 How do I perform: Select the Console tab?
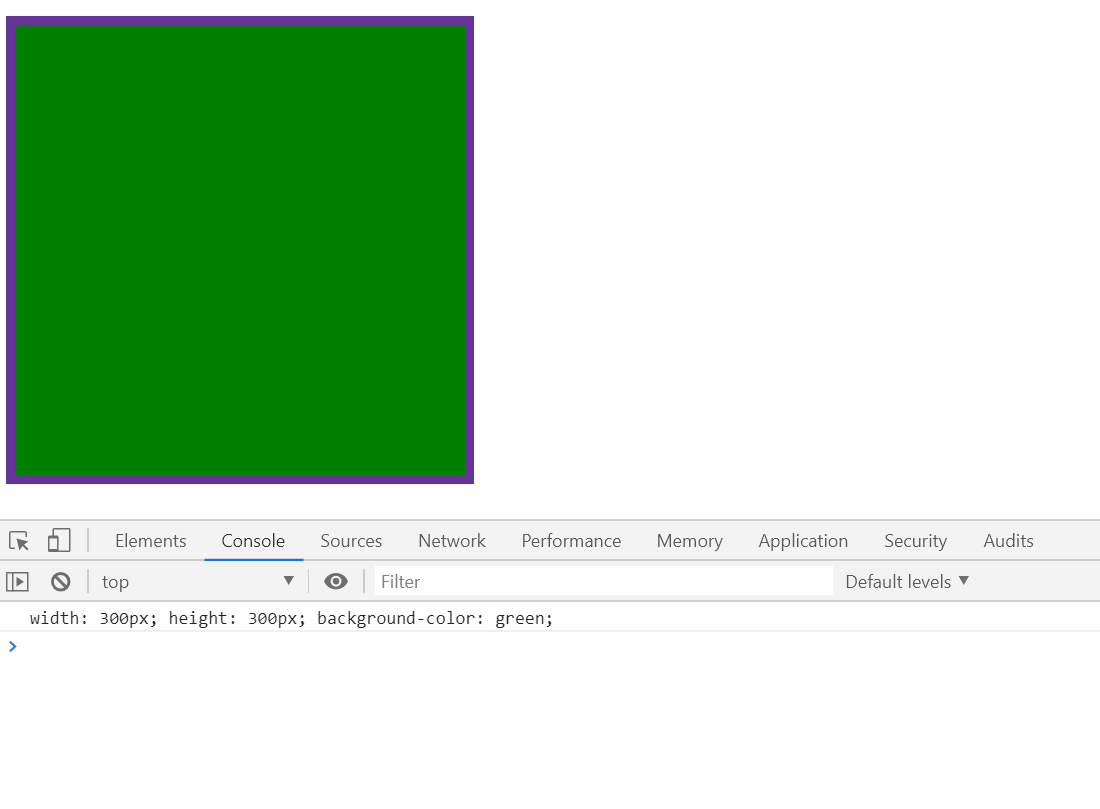253,541
